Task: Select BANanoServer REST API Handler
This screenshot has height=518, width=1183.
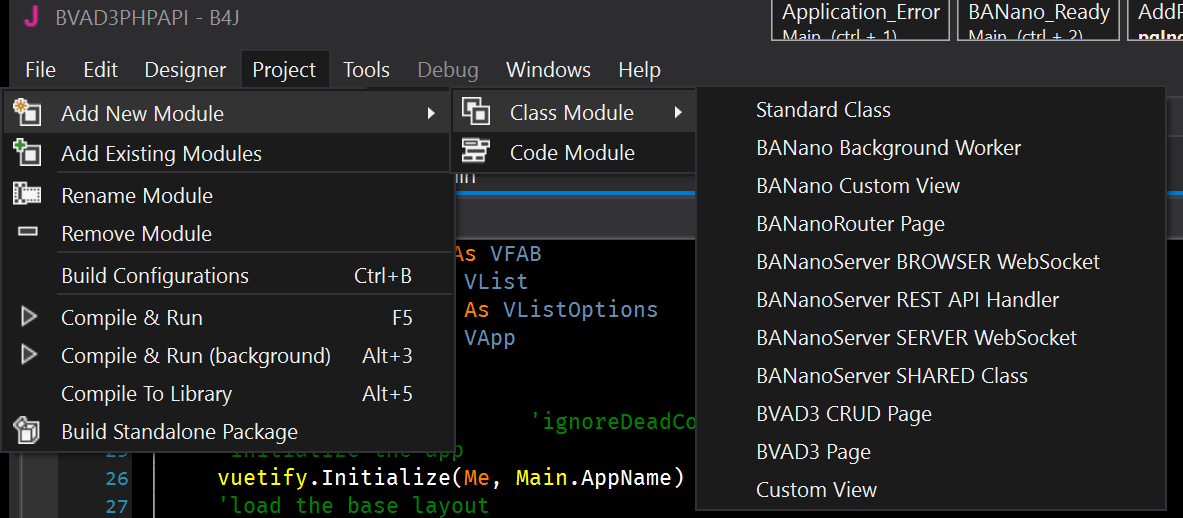Action: (907, 300)
